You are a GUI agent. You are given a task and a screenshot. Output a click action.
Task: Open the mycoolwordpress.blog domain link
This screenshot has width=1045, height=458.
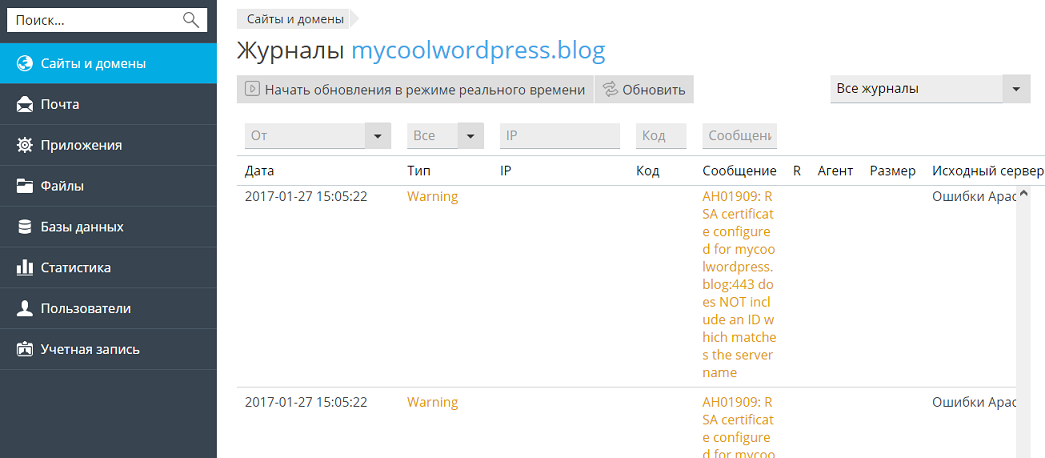coord(478,51)
